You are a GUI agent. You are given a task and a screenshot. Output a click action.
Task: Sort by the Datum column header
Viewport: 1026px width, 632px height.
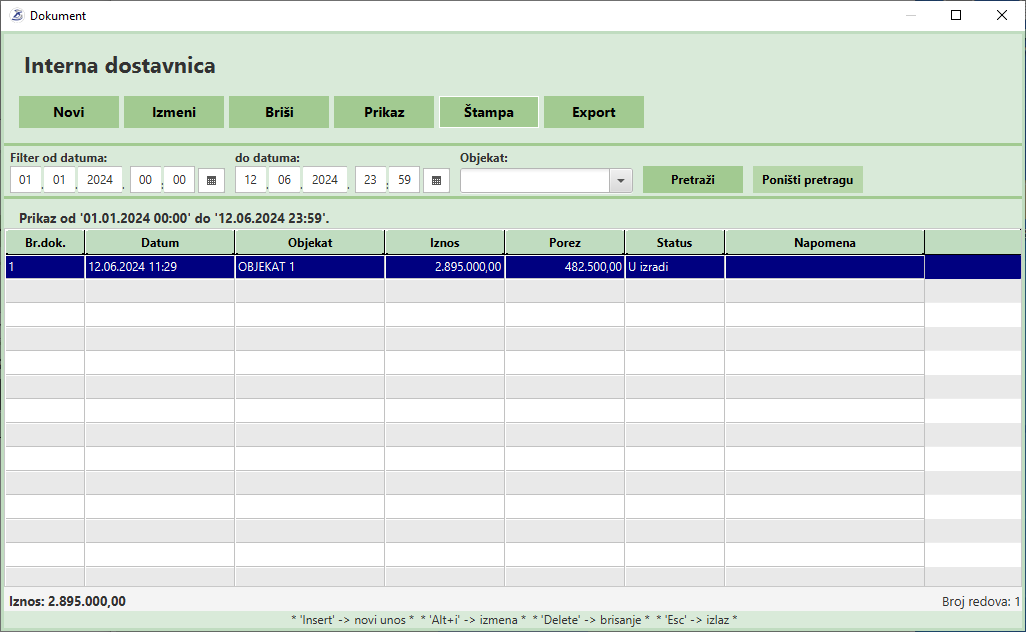(x=160, y=243)
